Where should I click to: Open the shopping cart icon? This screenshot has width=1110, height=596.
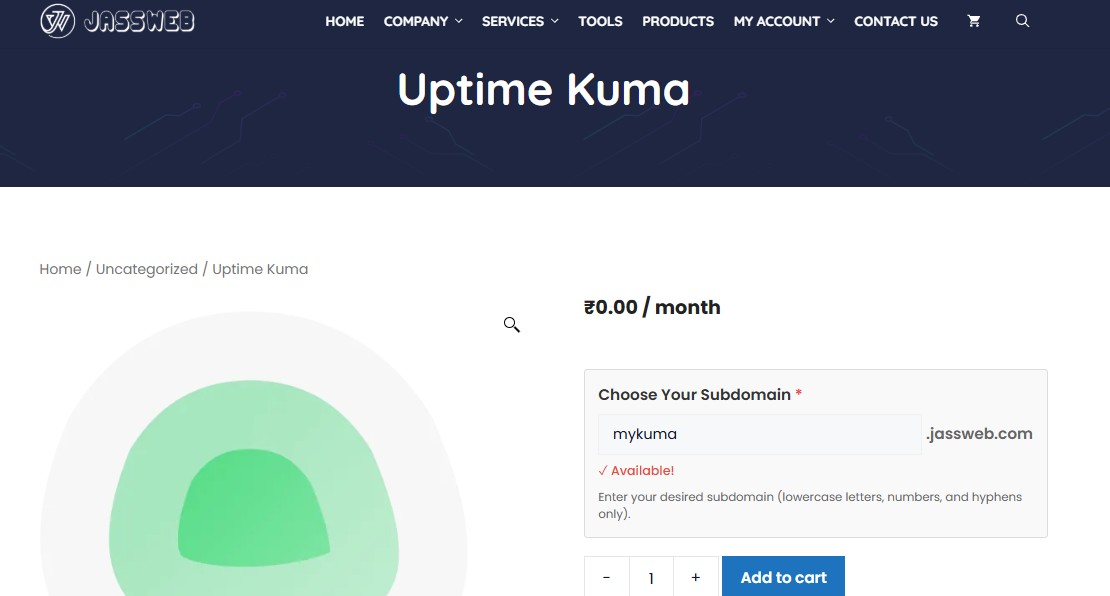[974, 21]
